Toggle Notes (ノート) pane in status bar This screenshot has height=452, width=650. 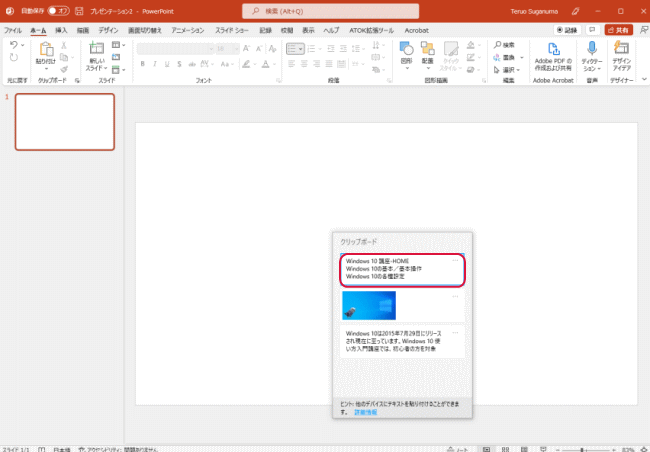coord(457,449)
